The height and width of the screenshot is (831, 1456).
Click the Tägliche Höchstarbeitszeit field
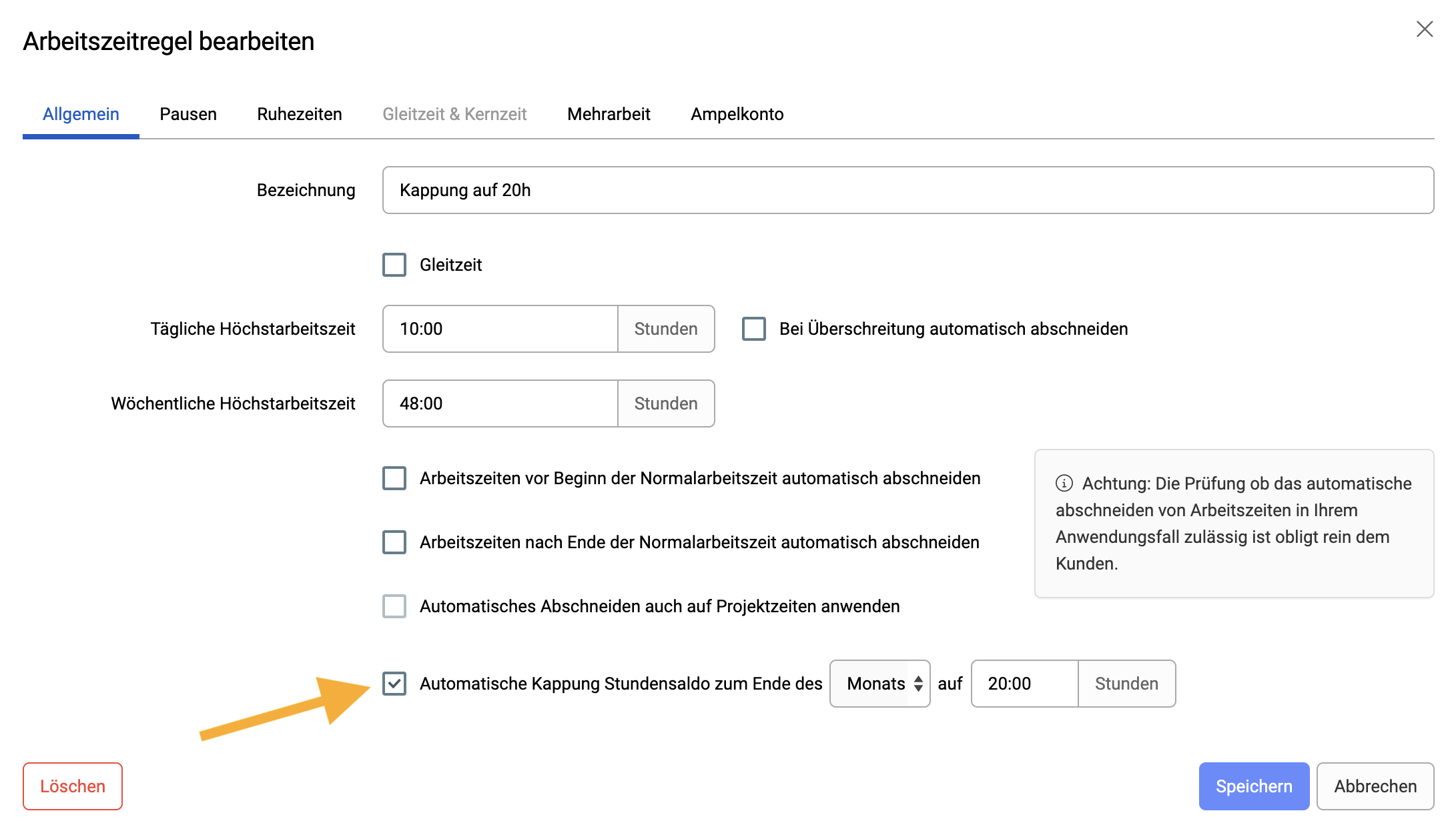coord(500,329)
